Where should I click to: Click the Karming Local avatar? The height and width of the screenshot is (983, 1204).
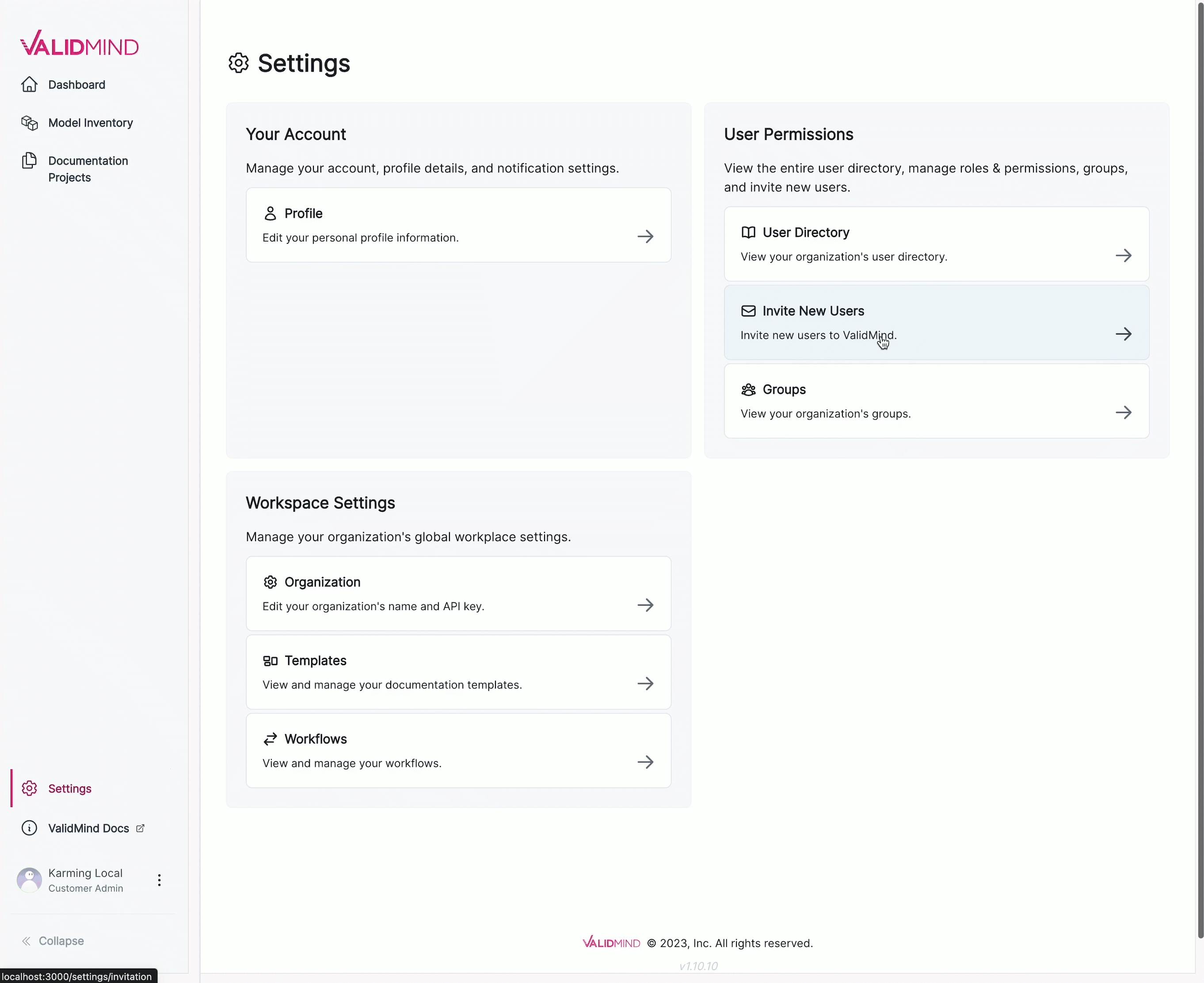30,880
